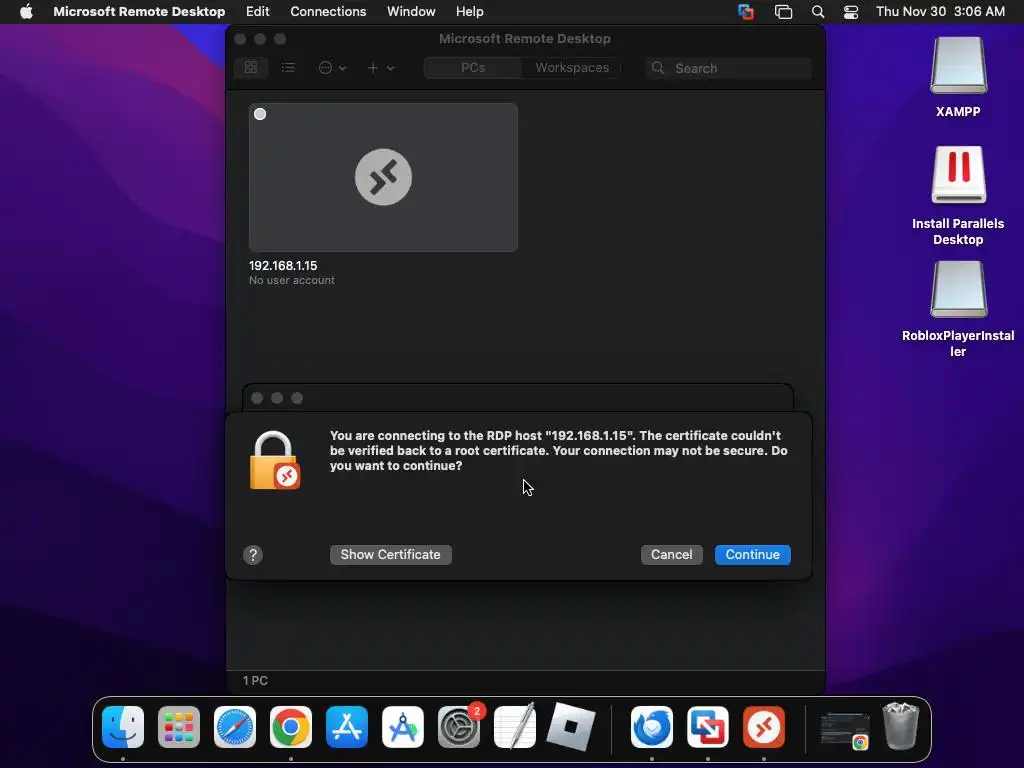The image size is (1024, 768).
Task: Open TextEdit from the Dock
Action: [x=515, y=726]
